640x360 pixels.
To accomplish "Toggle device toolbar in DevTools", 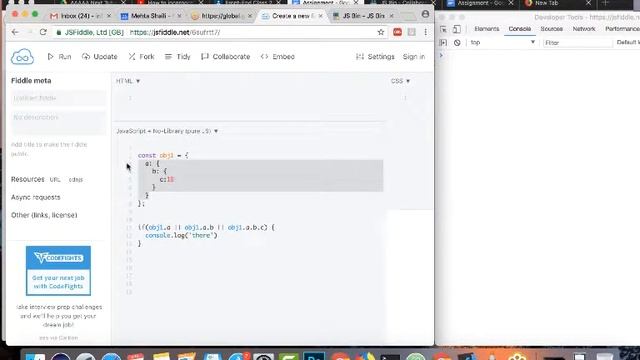I will pos(457,29).
